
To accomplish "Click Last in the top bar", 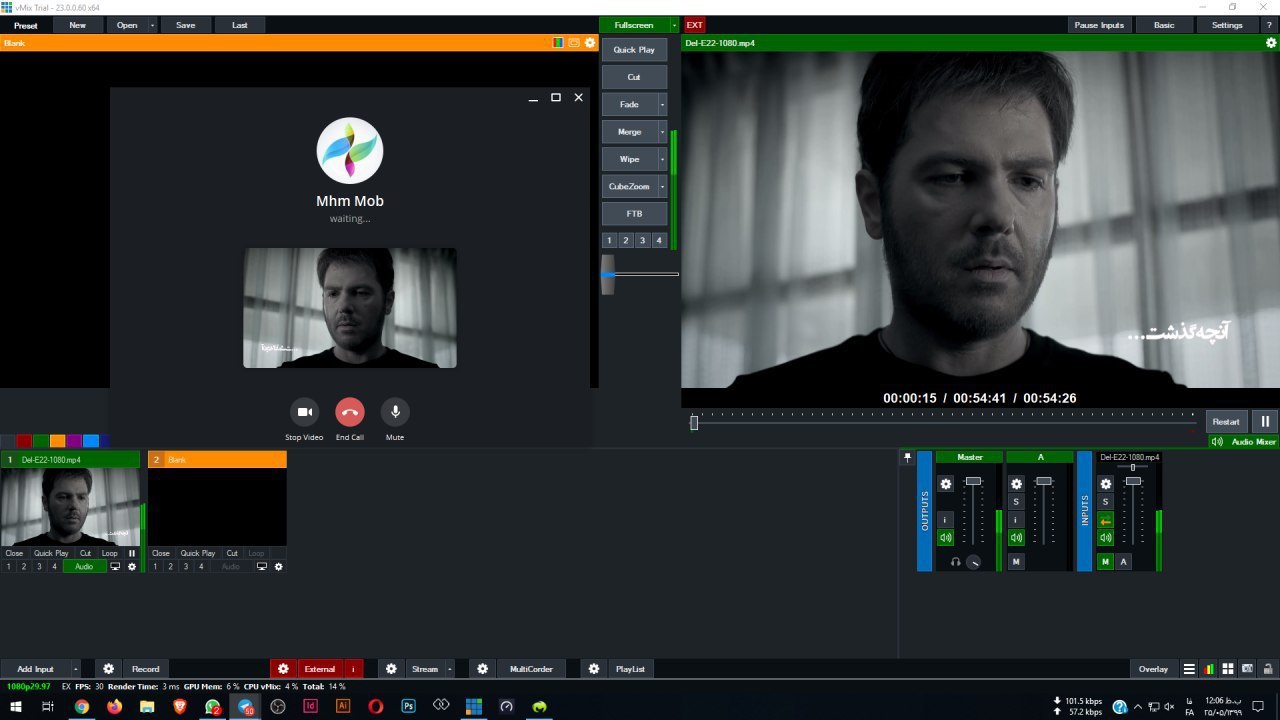I will point(240,25).
